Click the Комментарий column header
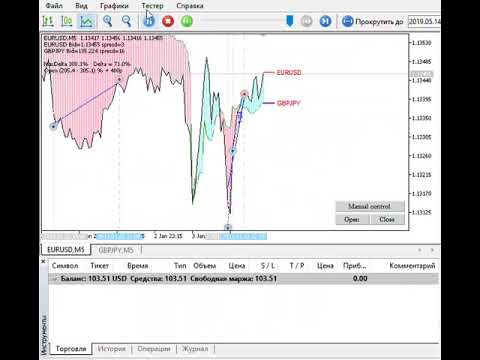The image size is (480, 360). click(412, 266)
